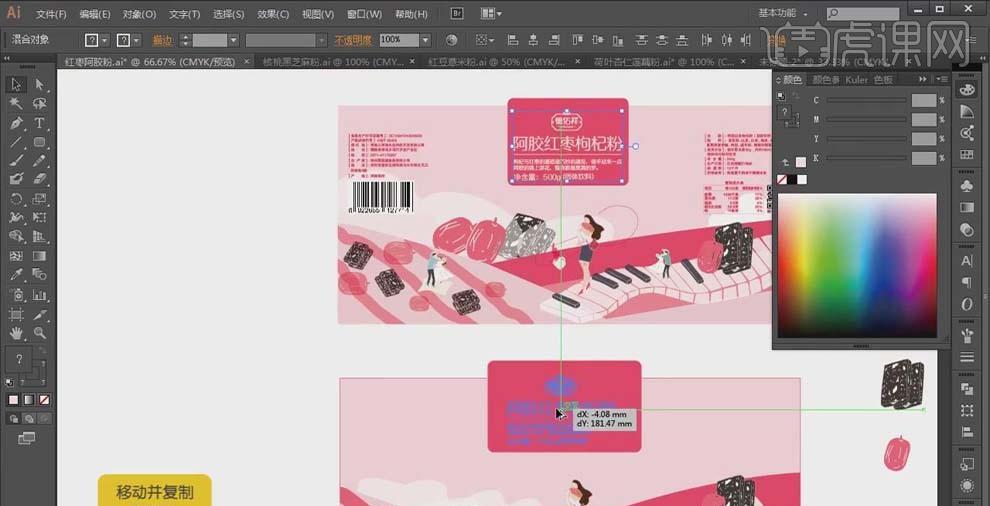Choose the Gradient tool

click(39, 256)
